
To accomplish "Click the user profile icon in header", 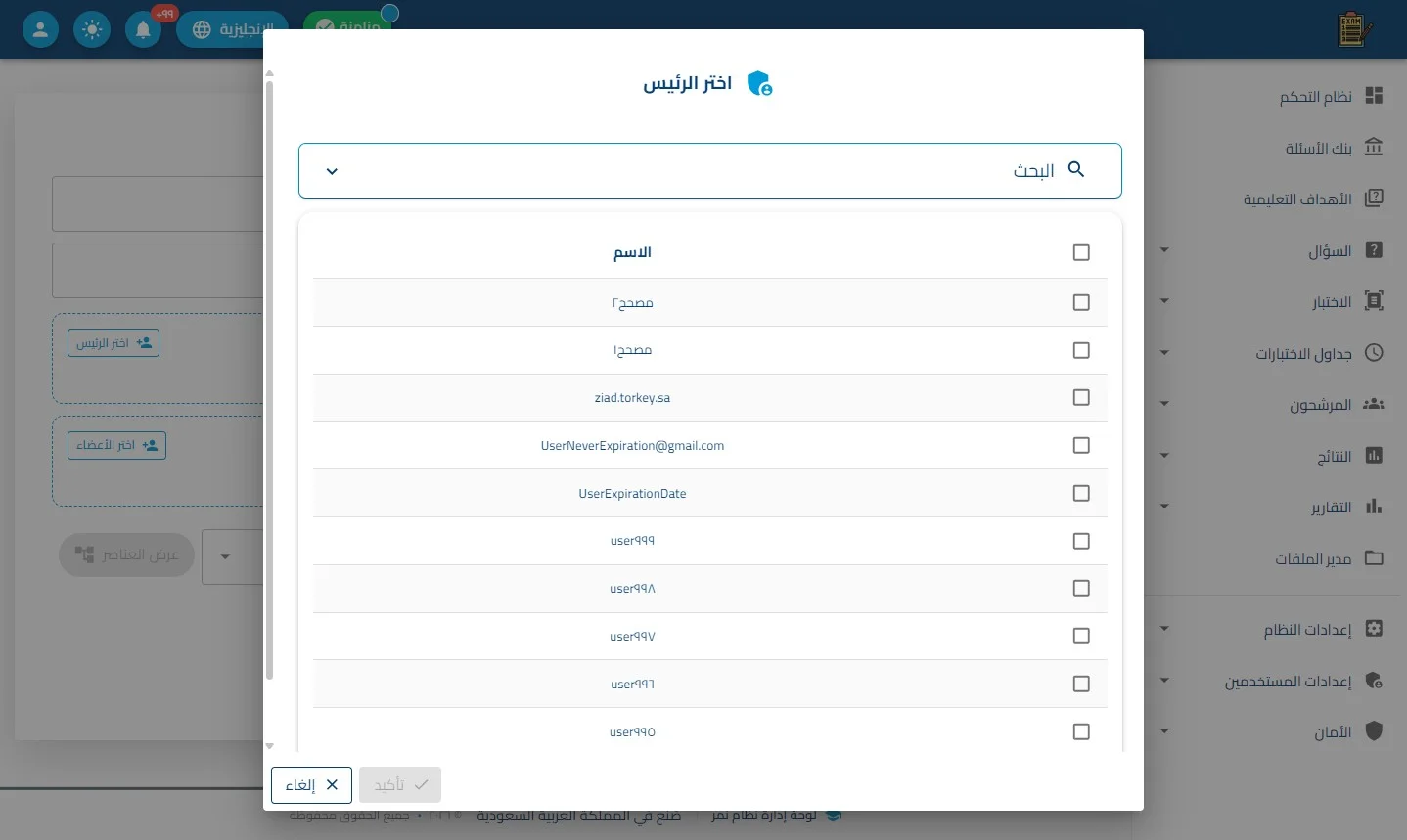I will coord(40,29).
